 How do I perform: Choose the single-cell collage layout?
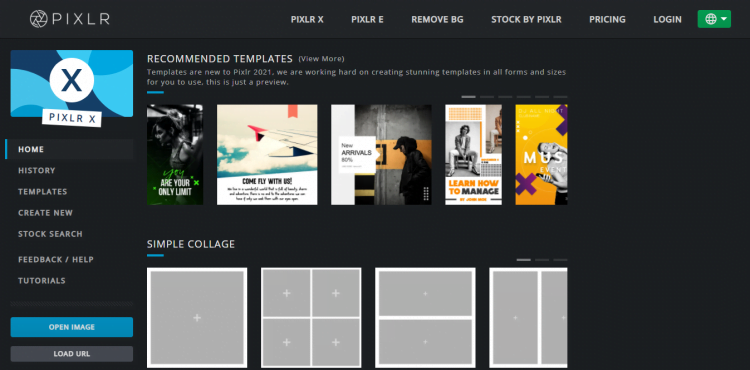point(197,317)
